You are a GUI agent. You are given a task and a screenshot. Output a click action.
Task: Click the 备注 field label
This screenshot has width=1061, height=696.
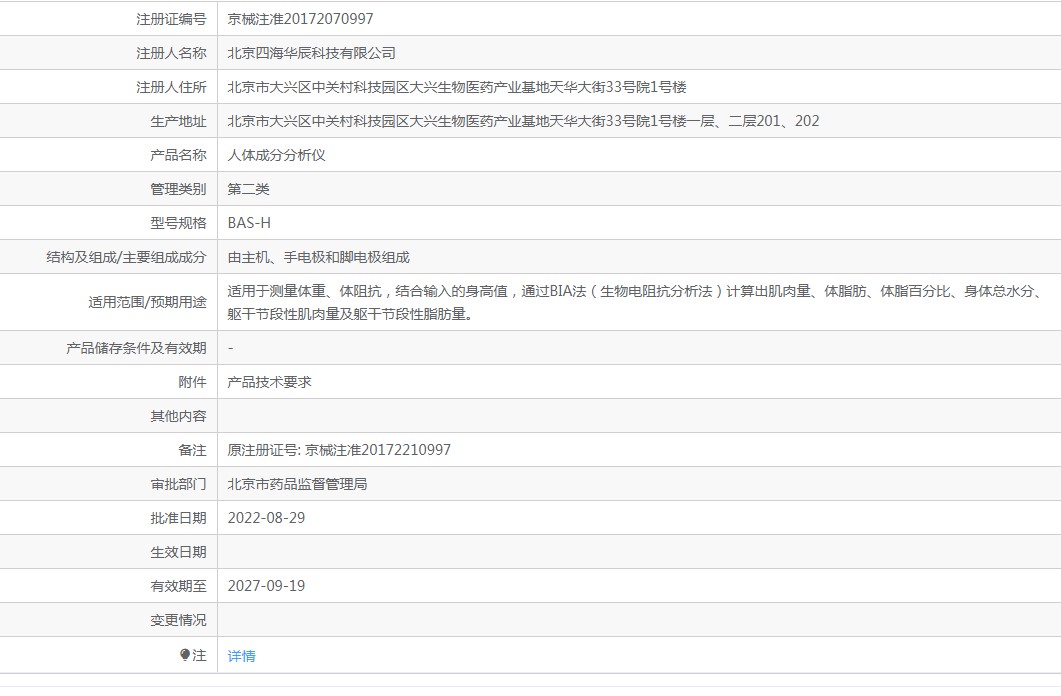pos(192,450)
